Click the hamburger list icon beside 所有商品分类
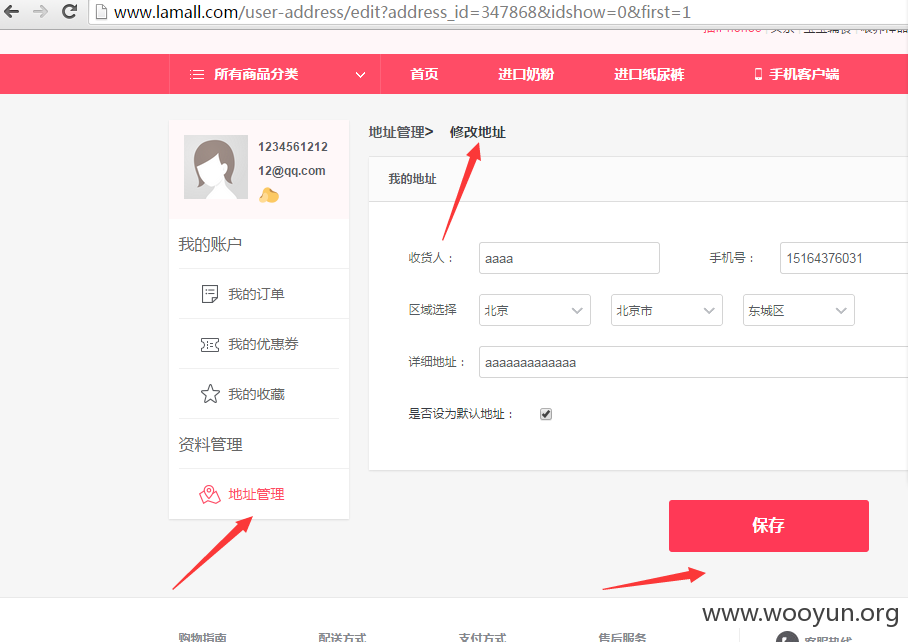Viewport: 908px width, 642px height. [197, 74]
